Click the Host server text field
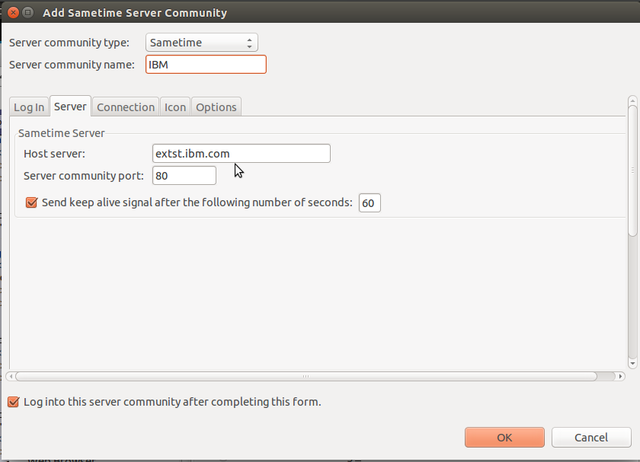This screenshot has width=640, height=462. (x=240, y=154)
